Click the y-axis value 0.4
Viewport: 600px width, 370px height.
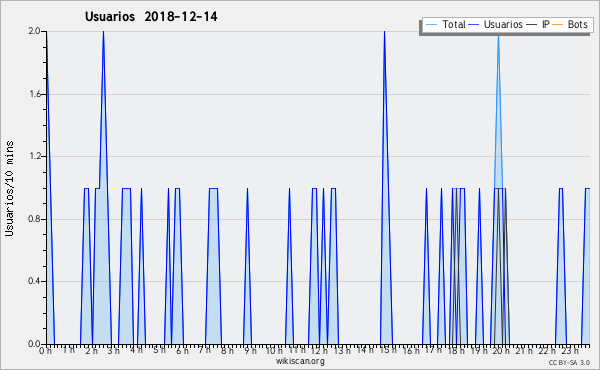(x=34, y=281)
